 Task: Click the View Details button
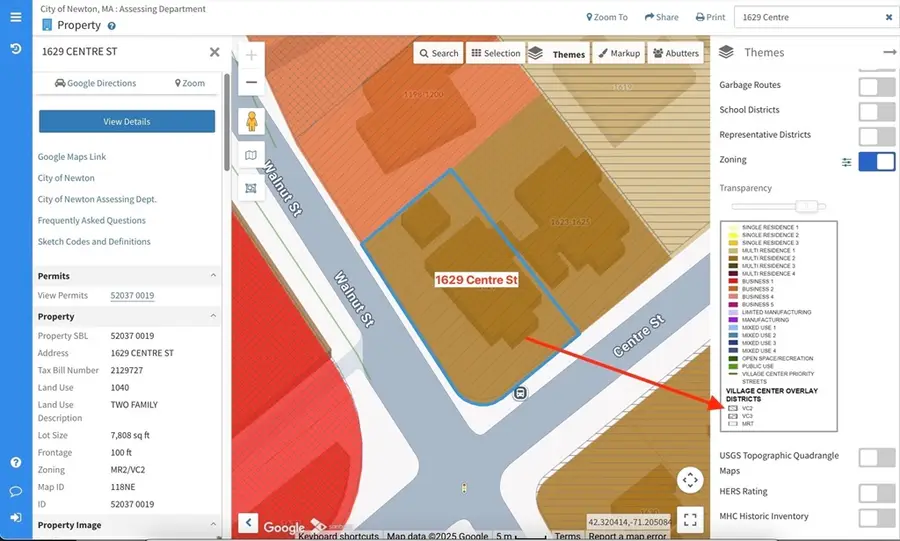127,122
